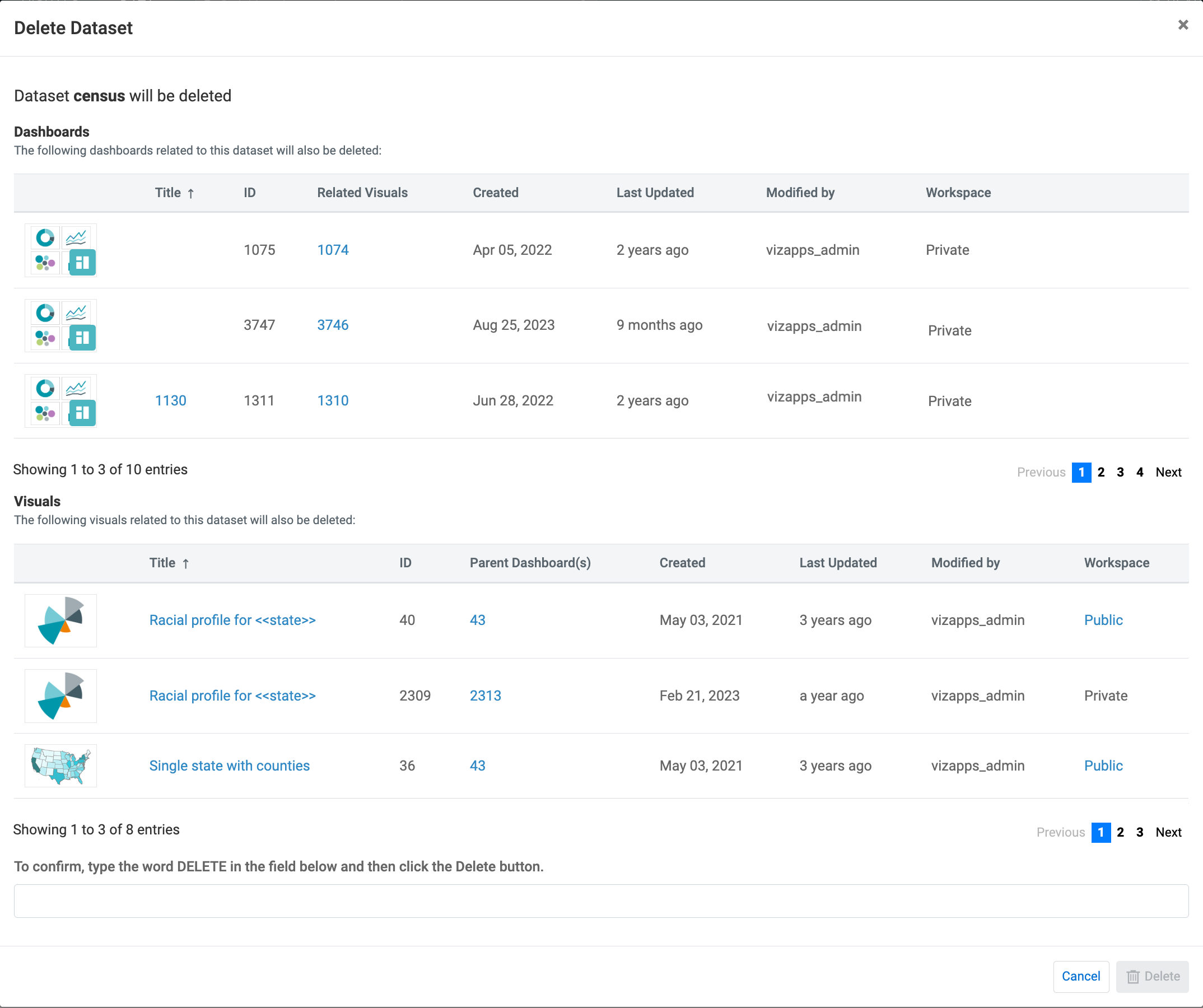
Task: Open related visual 1074 link
Action: (333, 250)
